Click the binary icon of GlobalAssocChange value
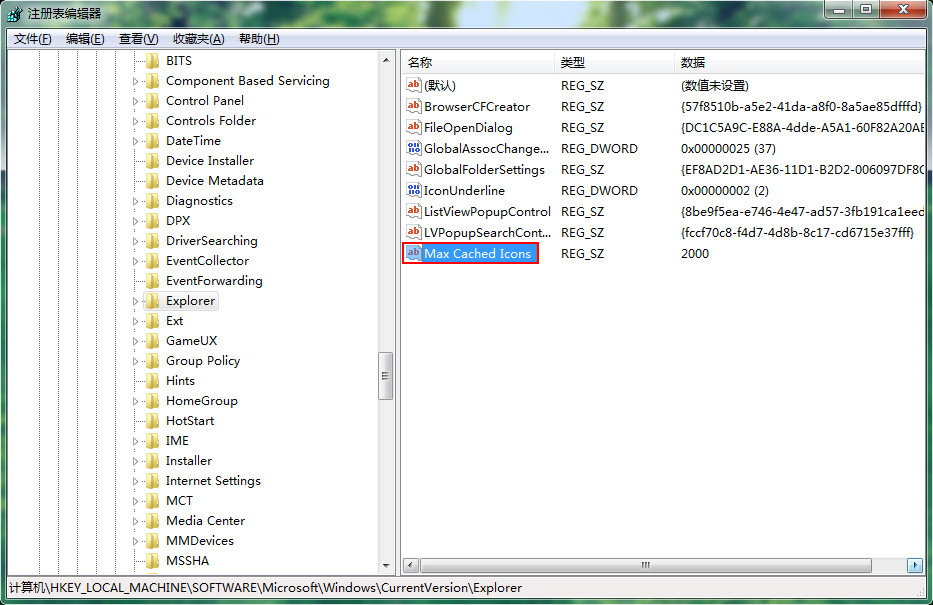This screenshot has height=605, width=933. pyautogui.click(x=414, y=148)
